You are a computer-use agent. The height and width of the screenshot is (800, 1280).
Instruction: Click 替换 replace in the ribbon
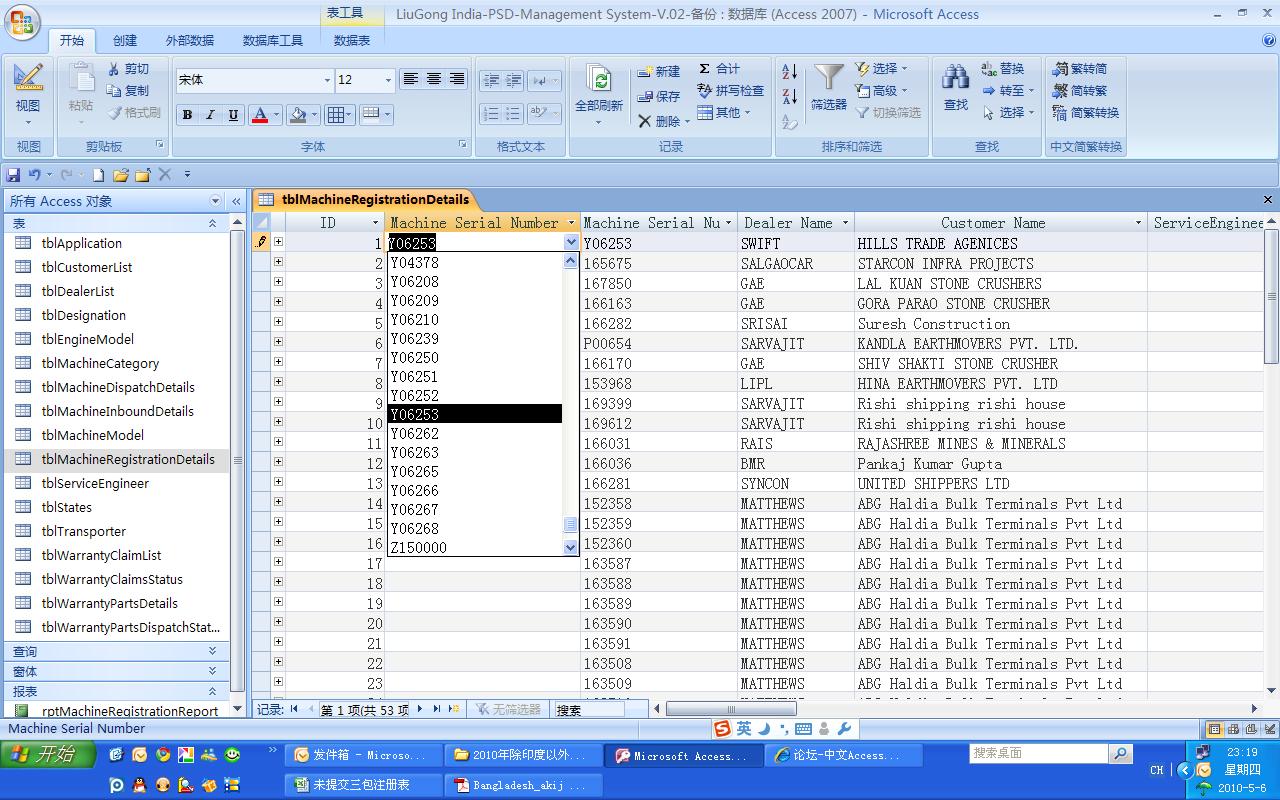click(x=1002, y=69)
